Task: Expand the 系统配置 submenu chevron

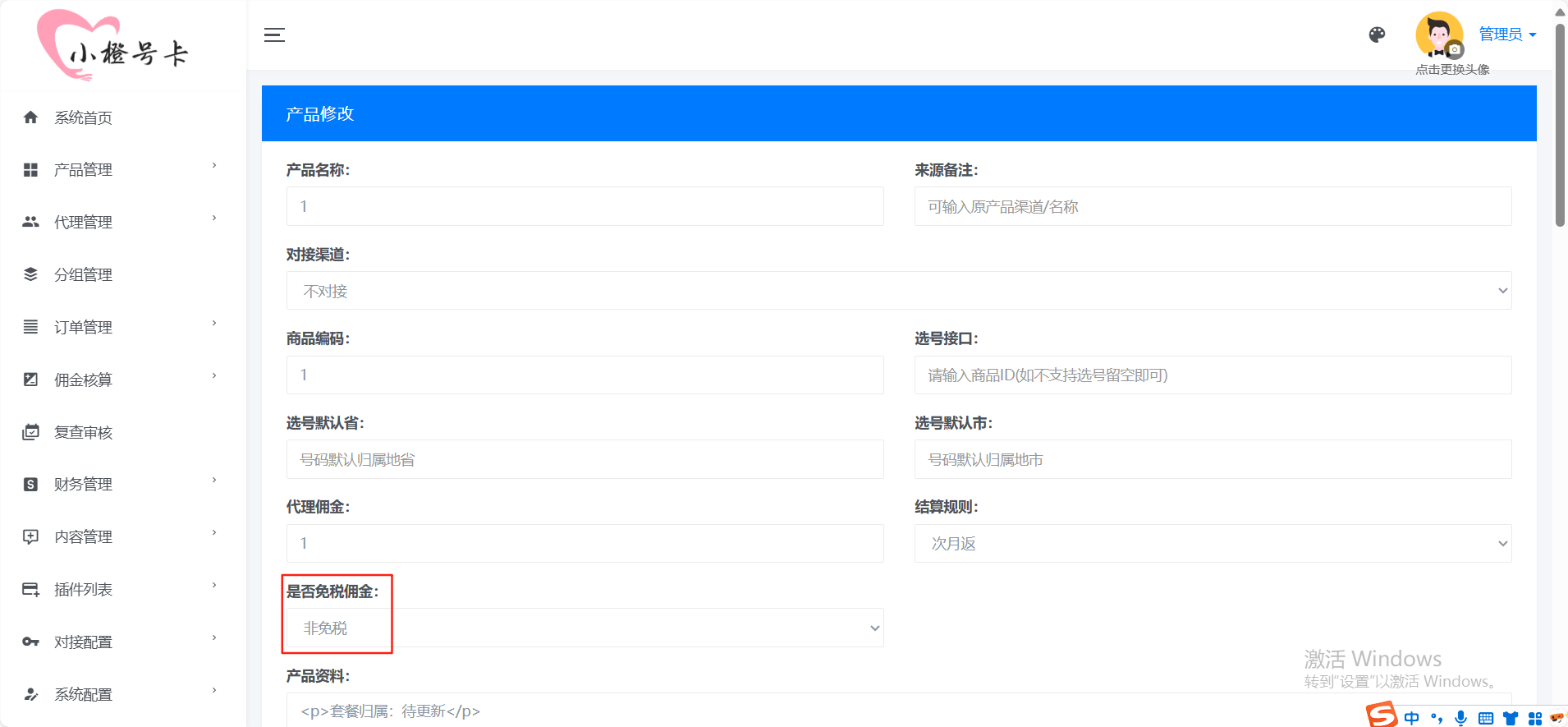Action: pos(214,691)
